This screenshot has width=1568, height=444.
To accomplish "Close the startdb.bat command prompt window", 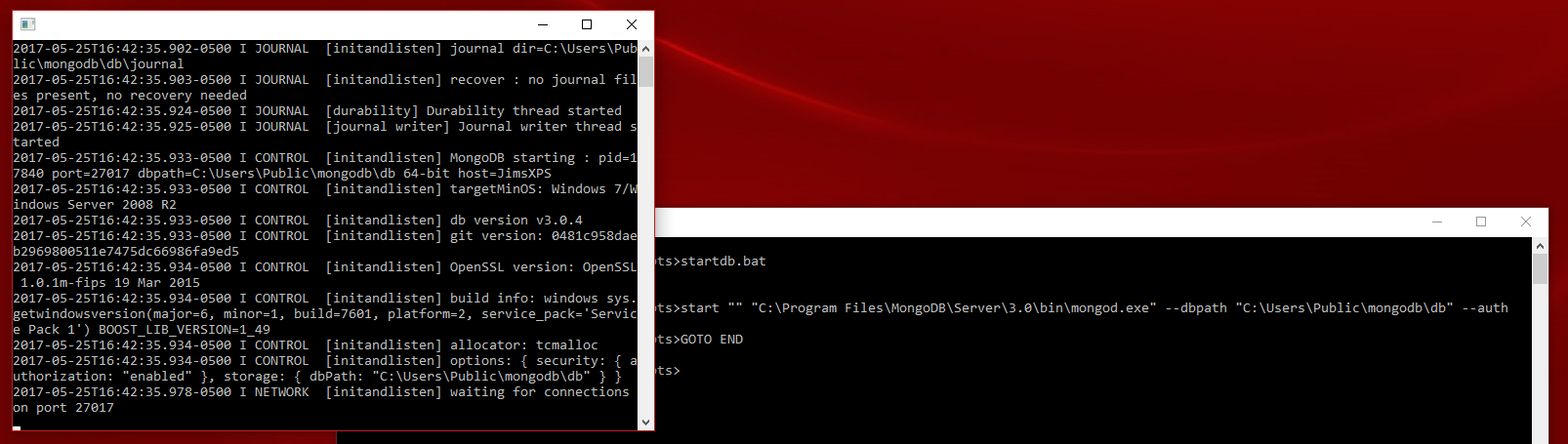I will 1526,222.
